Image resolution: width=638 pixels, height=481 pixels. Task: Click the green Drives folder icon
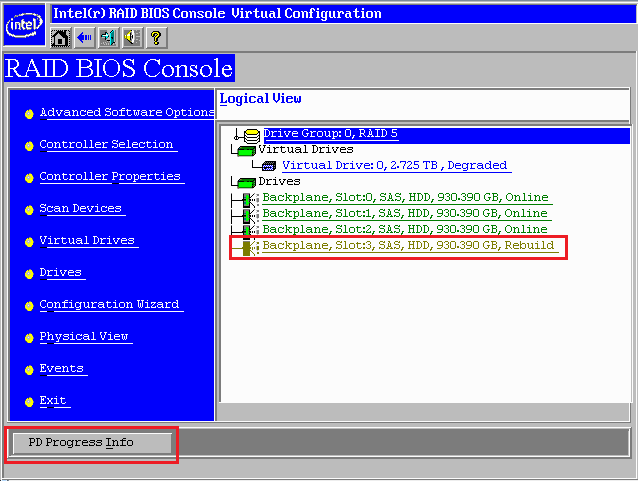pos(245,182)
